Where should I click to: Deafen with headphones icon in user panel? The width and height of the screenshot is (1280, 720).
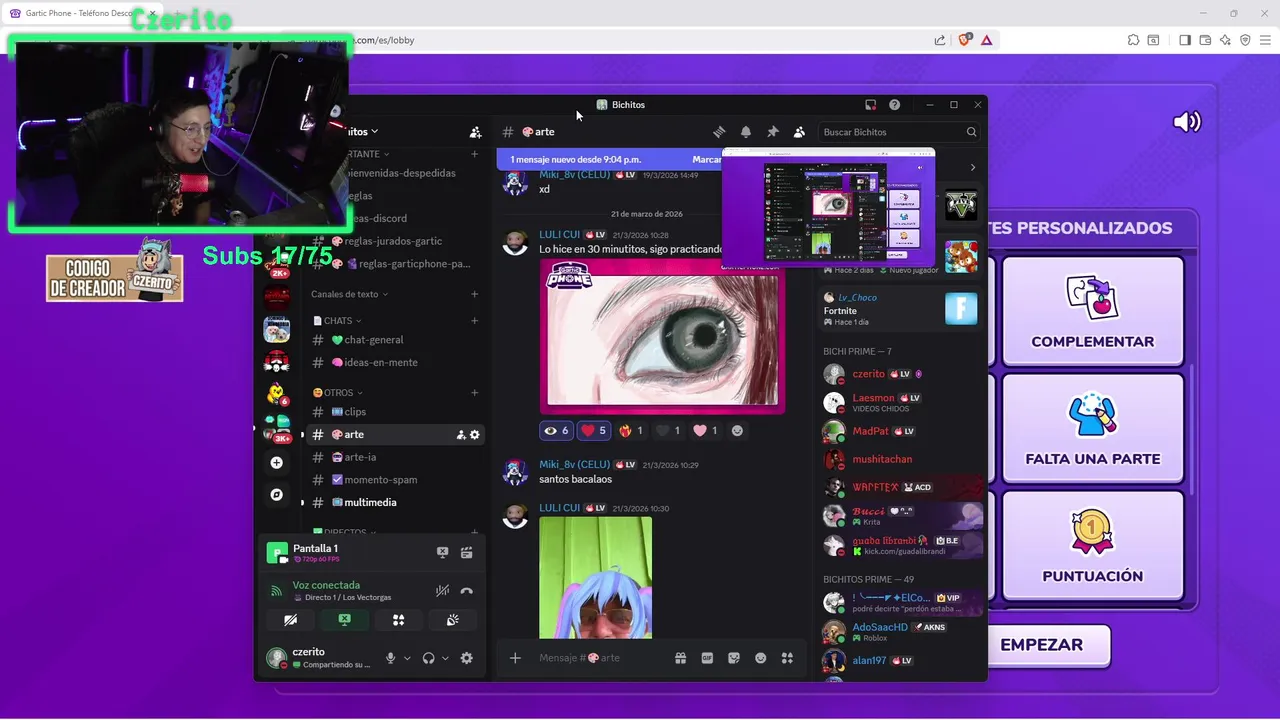click(429, 658)
